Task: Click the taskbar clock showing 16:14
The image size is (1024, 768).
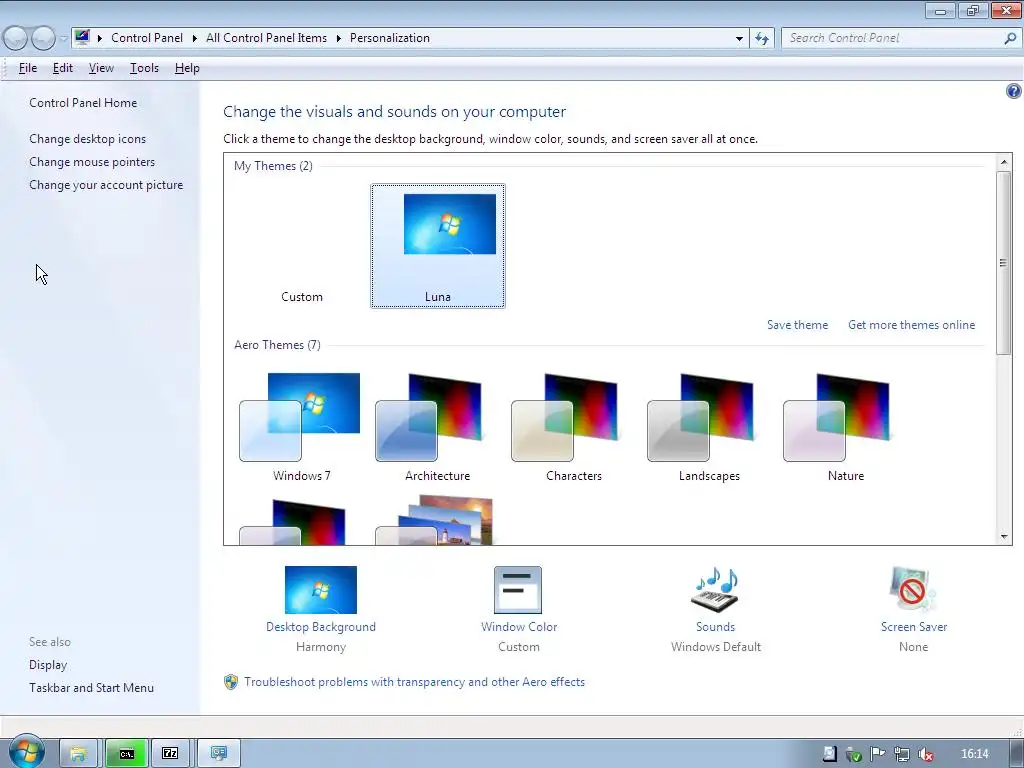Action: tap(974, 754)
